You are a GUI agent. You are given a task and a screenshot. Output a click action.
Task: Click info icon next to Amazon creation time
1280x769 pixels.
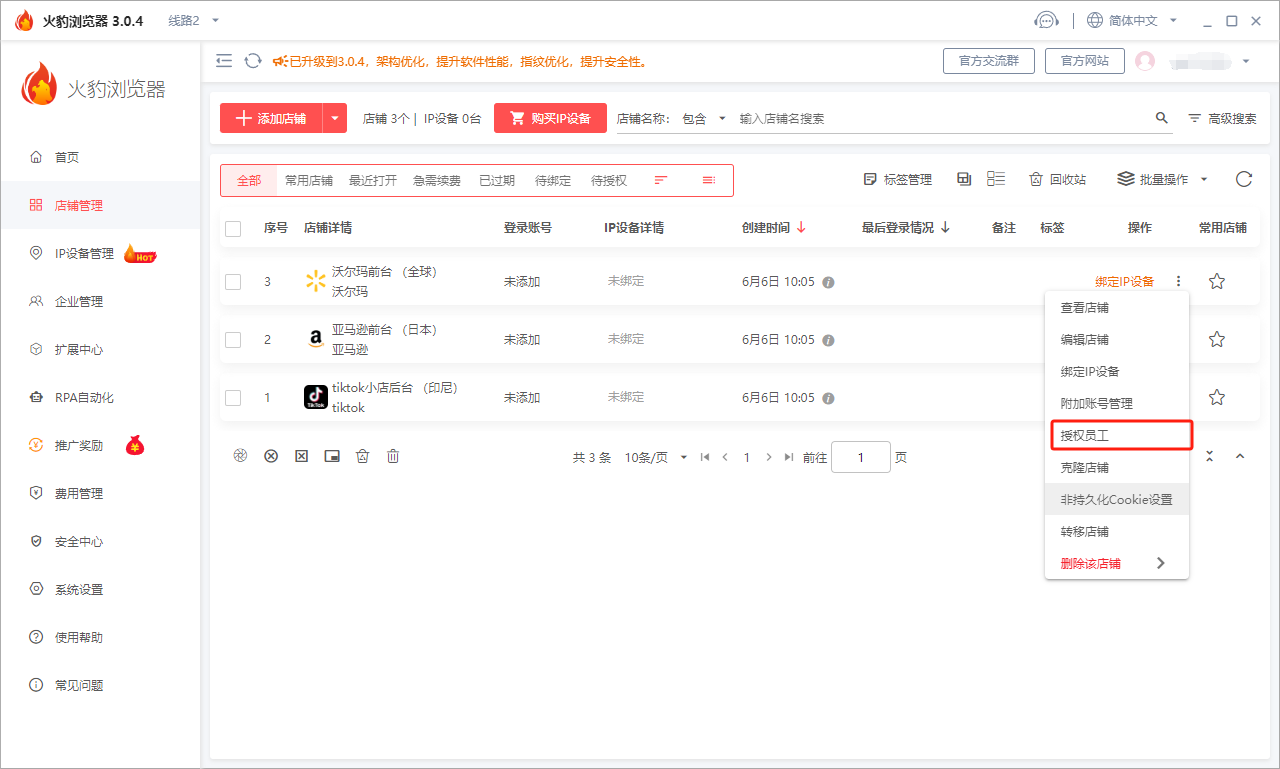[828, 340]
